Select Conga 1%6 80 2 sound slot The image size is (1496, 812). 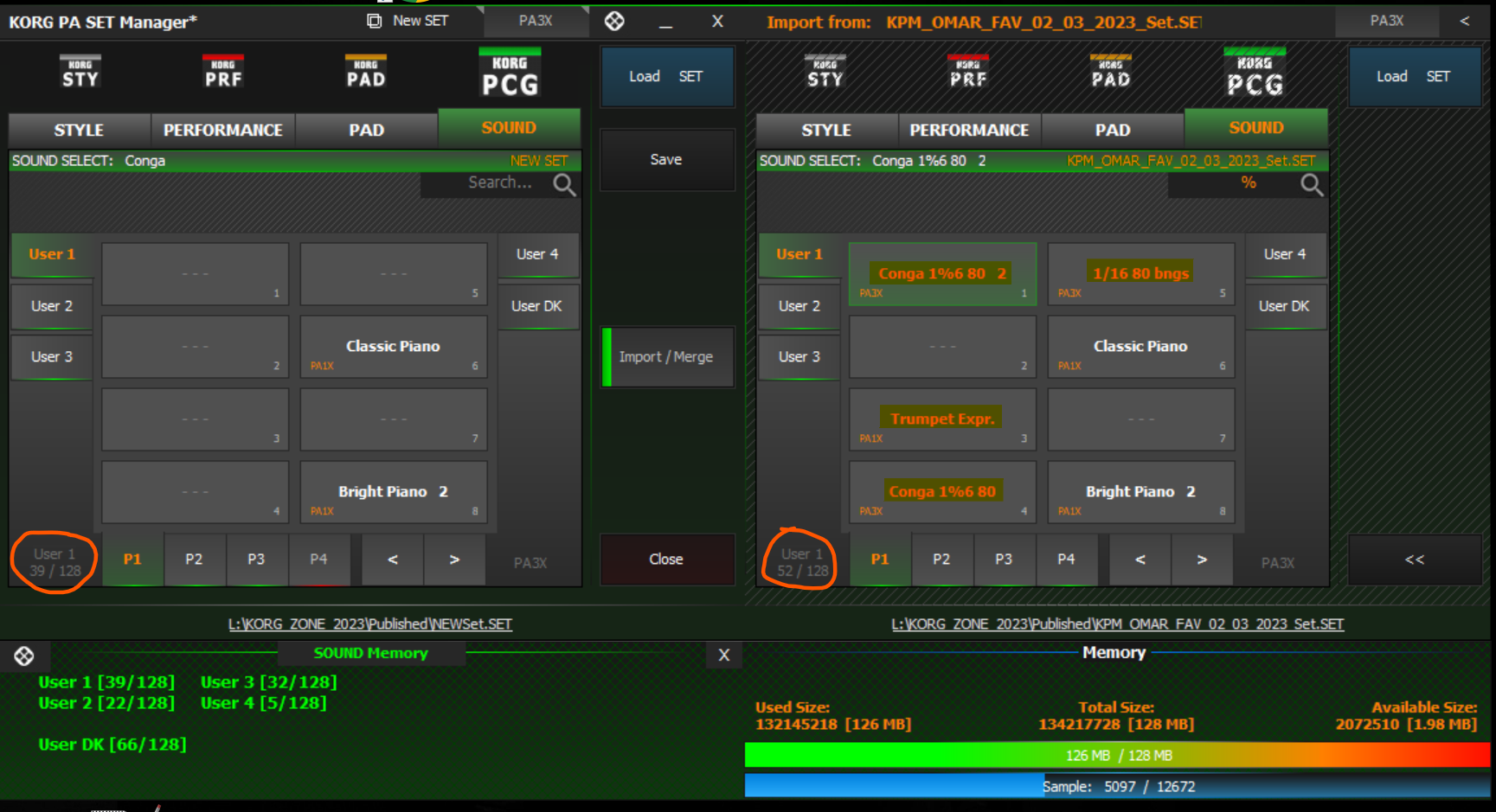pos(942,274)
